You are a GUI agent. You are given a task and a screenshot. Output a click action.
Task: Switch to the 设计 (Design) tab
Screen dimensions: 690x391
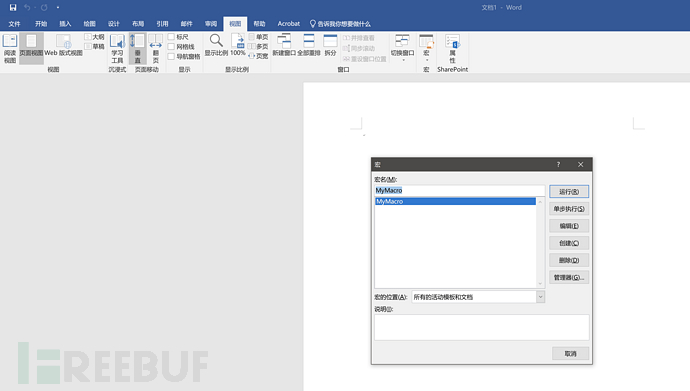coord(114,24)
